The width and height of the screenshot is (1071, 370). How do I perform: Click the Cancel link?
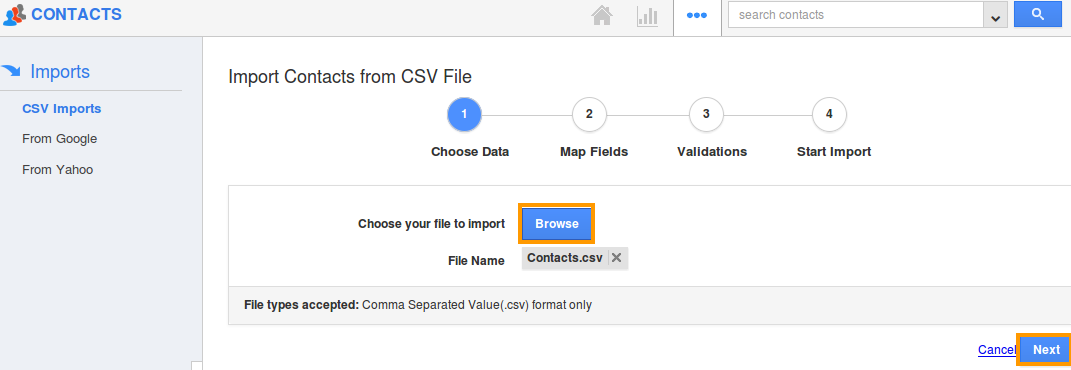(997, 350)
